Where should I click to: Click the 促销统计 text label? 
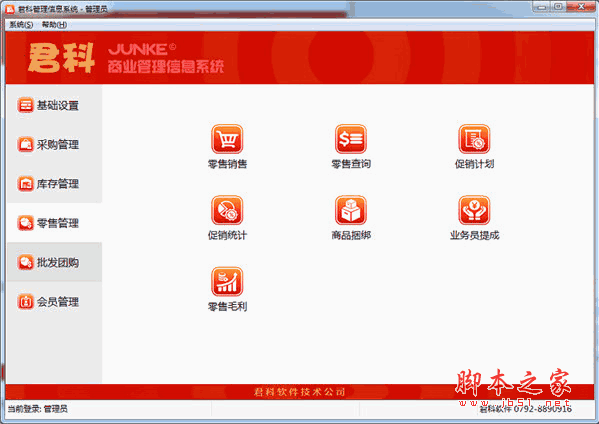pyautogui.click(x=227, y=235)
